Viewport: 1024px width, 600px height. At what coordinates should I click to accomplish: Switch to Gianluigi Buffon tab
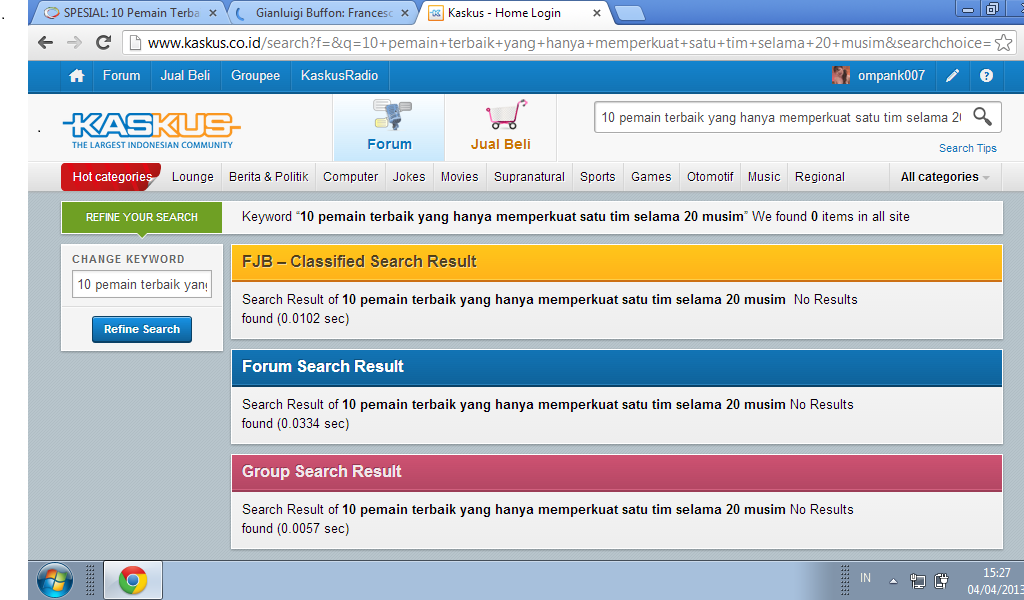tap(323, 13)
